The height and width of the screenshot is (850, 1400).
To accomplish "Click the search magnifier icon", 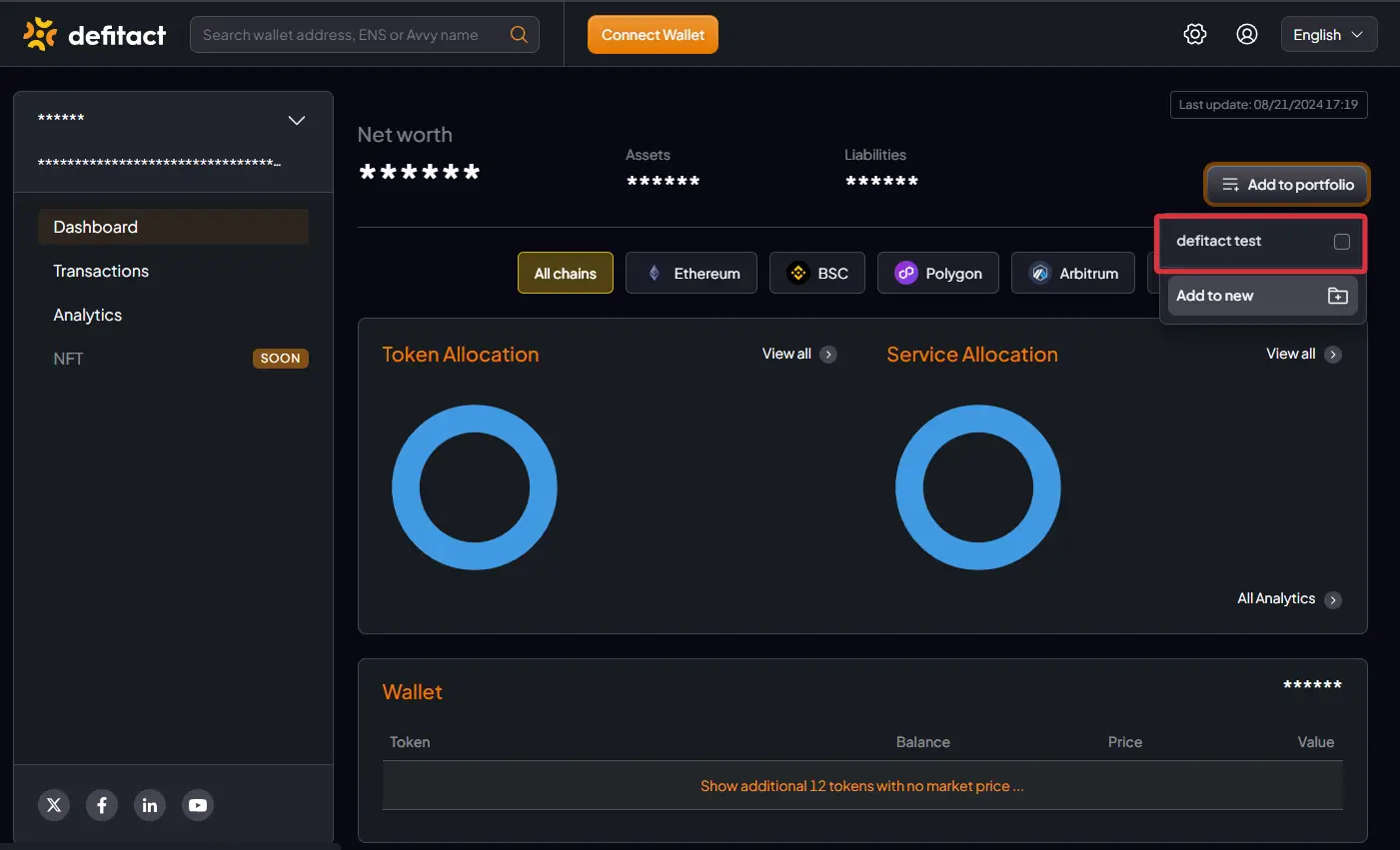I will [x=519, y=35].
